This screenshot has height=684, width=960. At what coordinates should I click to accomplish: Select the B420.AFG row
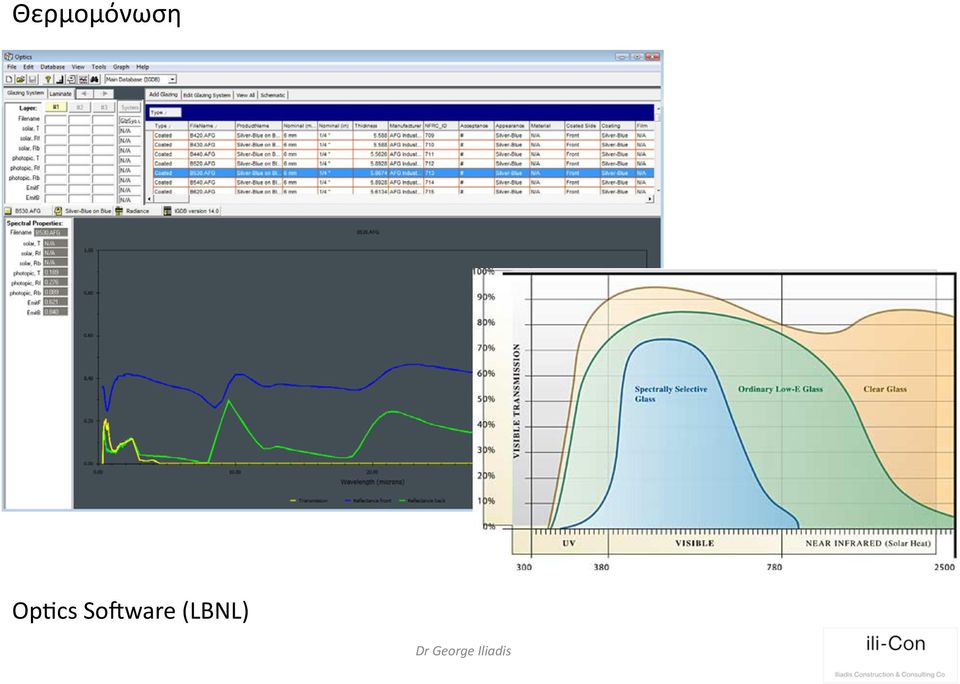pos(403,135)
